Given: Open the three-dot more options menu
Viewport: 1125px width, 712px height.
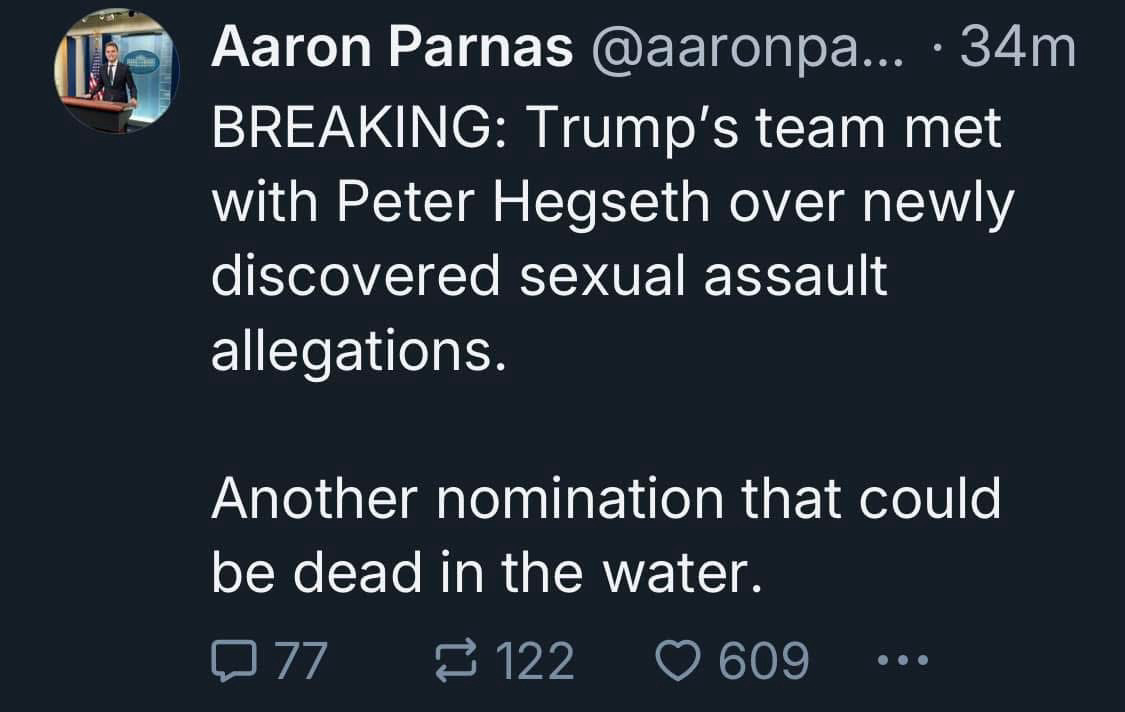Looking at the screenshot, I should (902, 660).
